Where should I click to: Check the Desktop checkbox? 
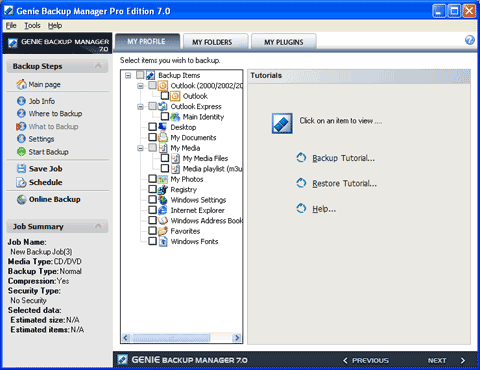(152, 127)
